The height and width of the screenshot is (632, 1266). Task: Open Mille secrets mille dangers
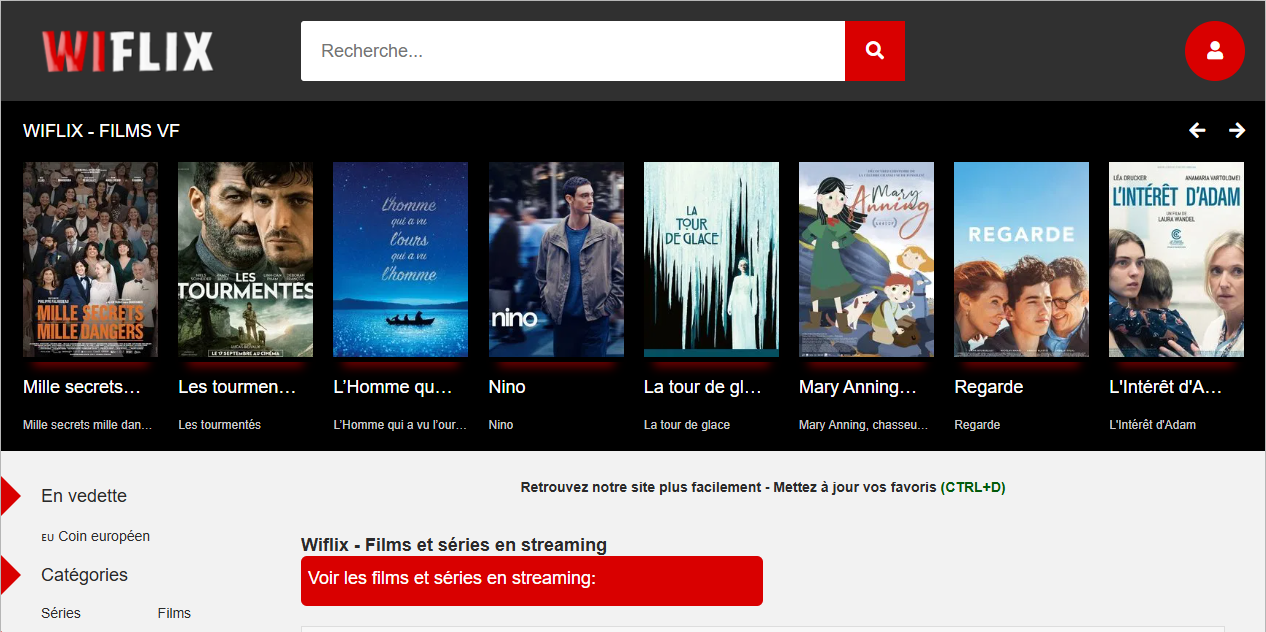tap(90, 259)
